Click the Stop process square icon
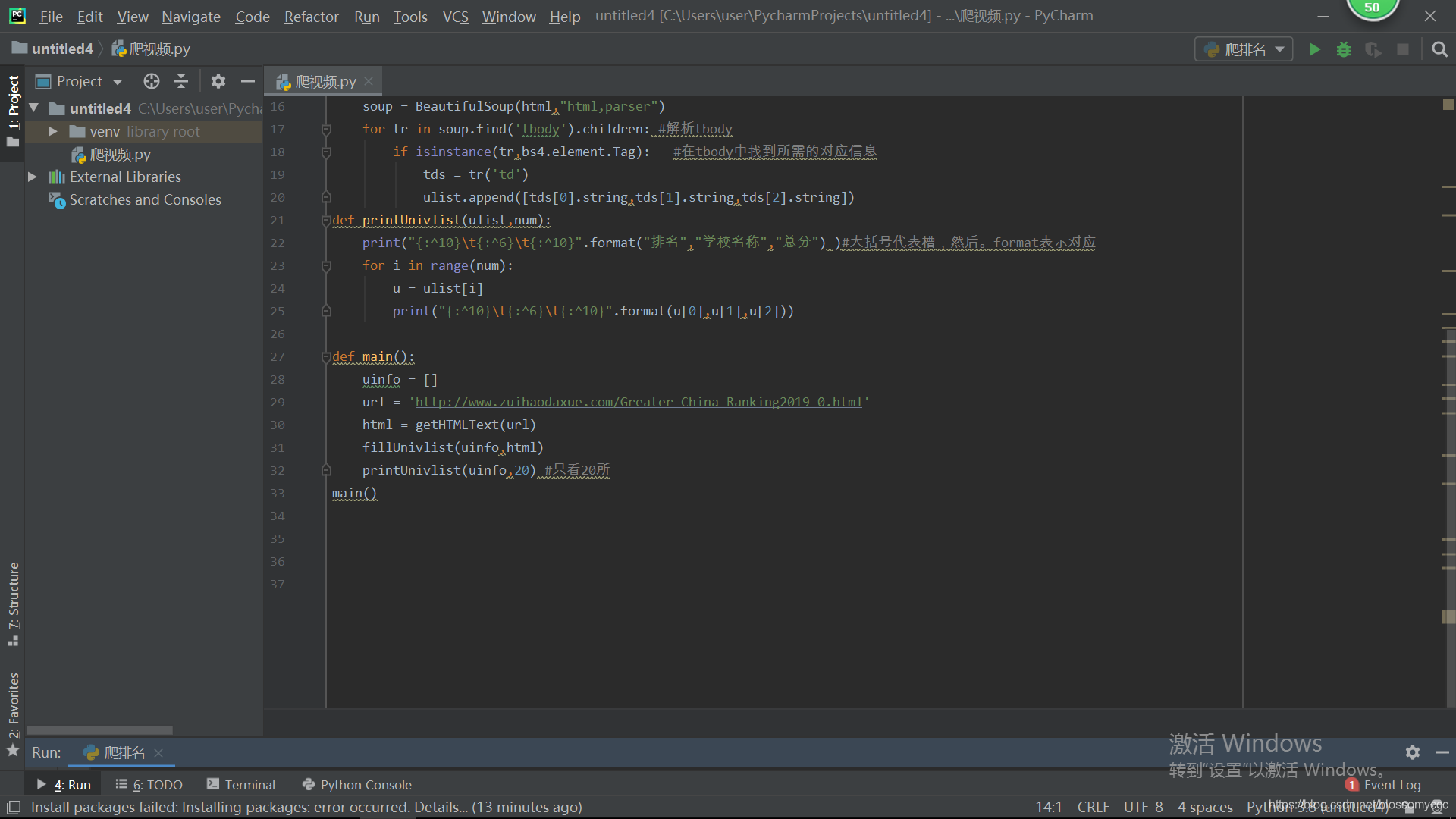This screenshot has height=819, width=1456. click(1403, 49)
